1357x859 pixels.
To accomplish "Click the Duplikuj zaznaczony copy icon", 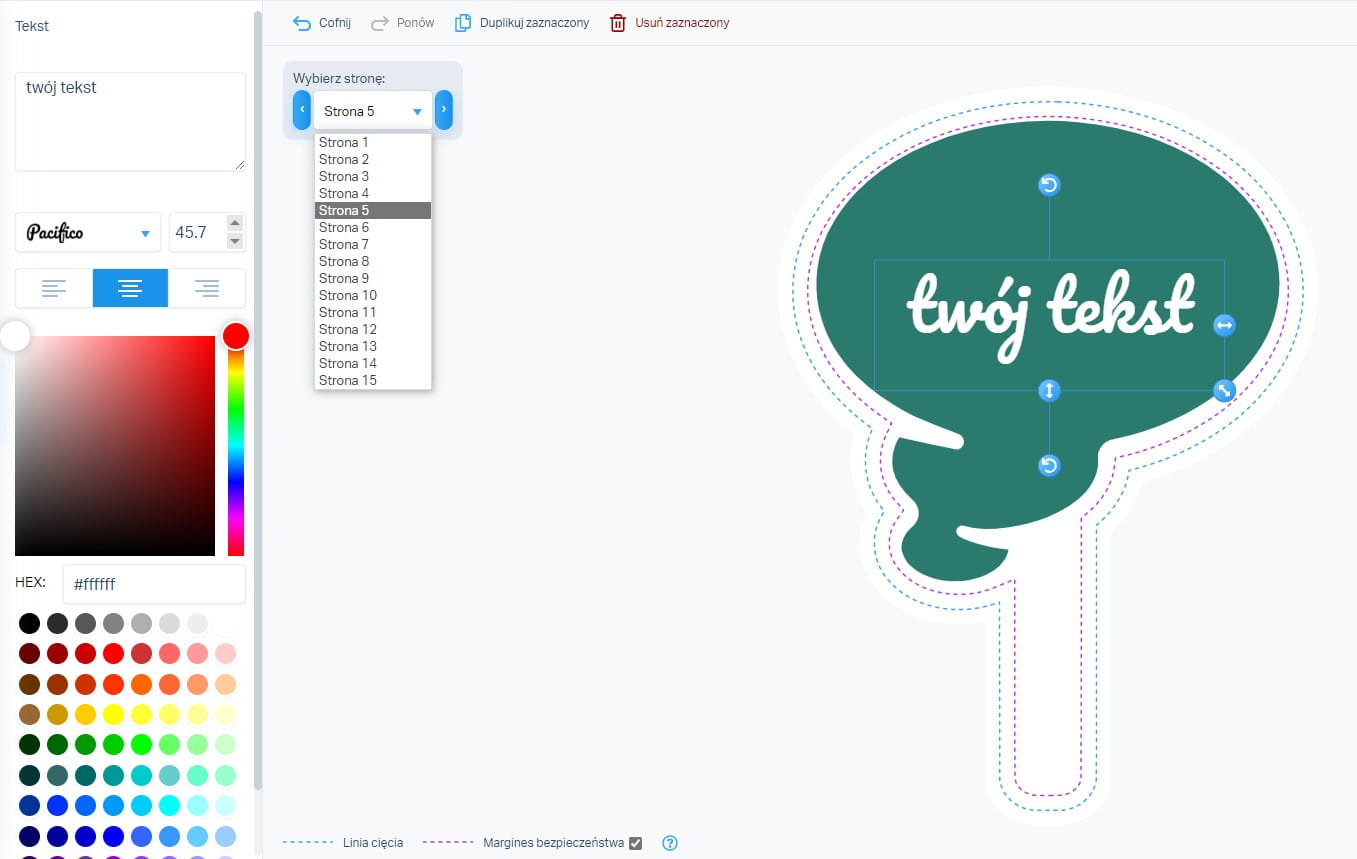I will pyautogui.click(x=463, y=23).
